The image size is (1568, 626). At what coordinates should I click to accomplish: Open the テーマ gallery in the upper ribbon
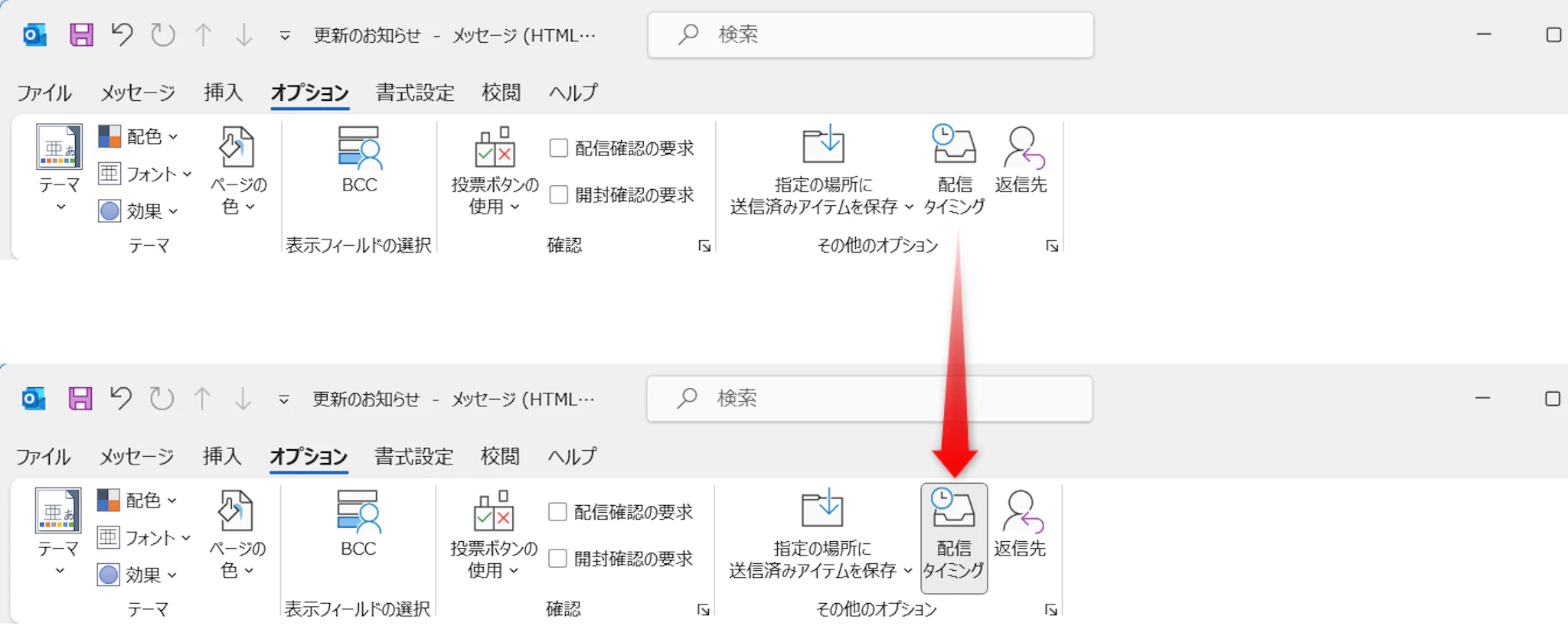click(x=59, y=168)
